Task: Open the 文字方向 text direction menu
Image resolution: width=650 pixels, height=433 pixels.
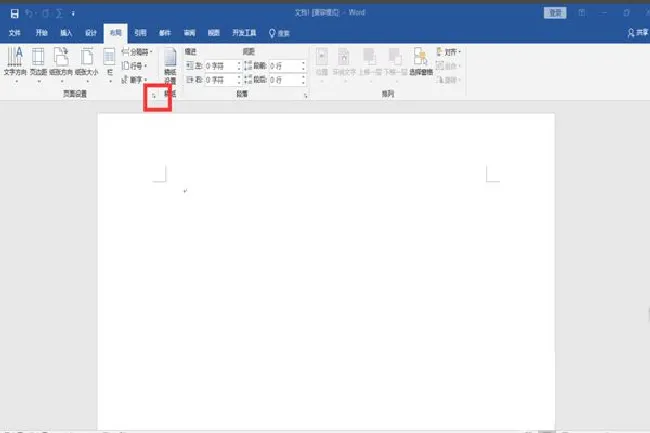Action: [x=15, y=64]
